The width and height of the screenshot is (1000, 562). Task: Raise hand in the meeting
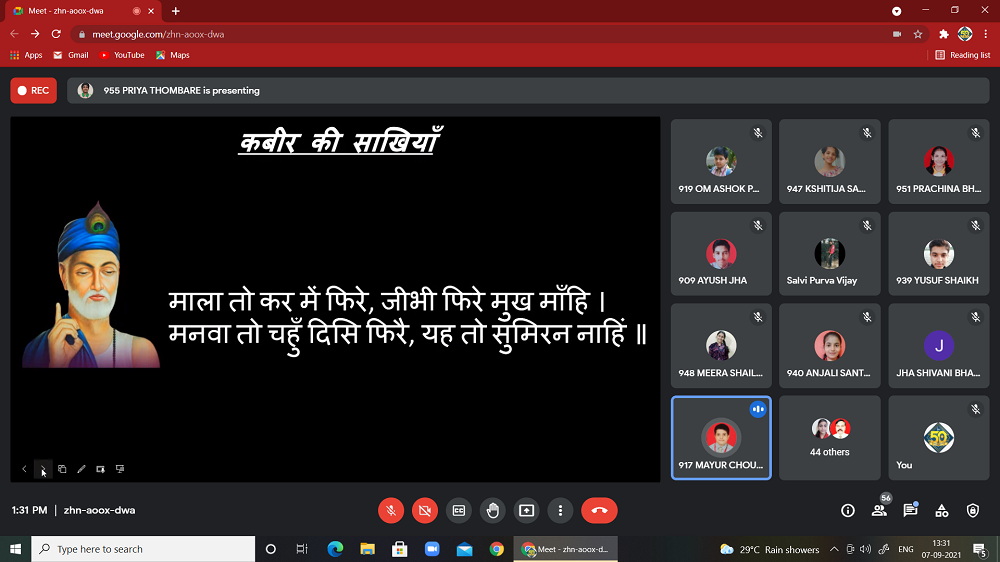(x=492, y=510)
